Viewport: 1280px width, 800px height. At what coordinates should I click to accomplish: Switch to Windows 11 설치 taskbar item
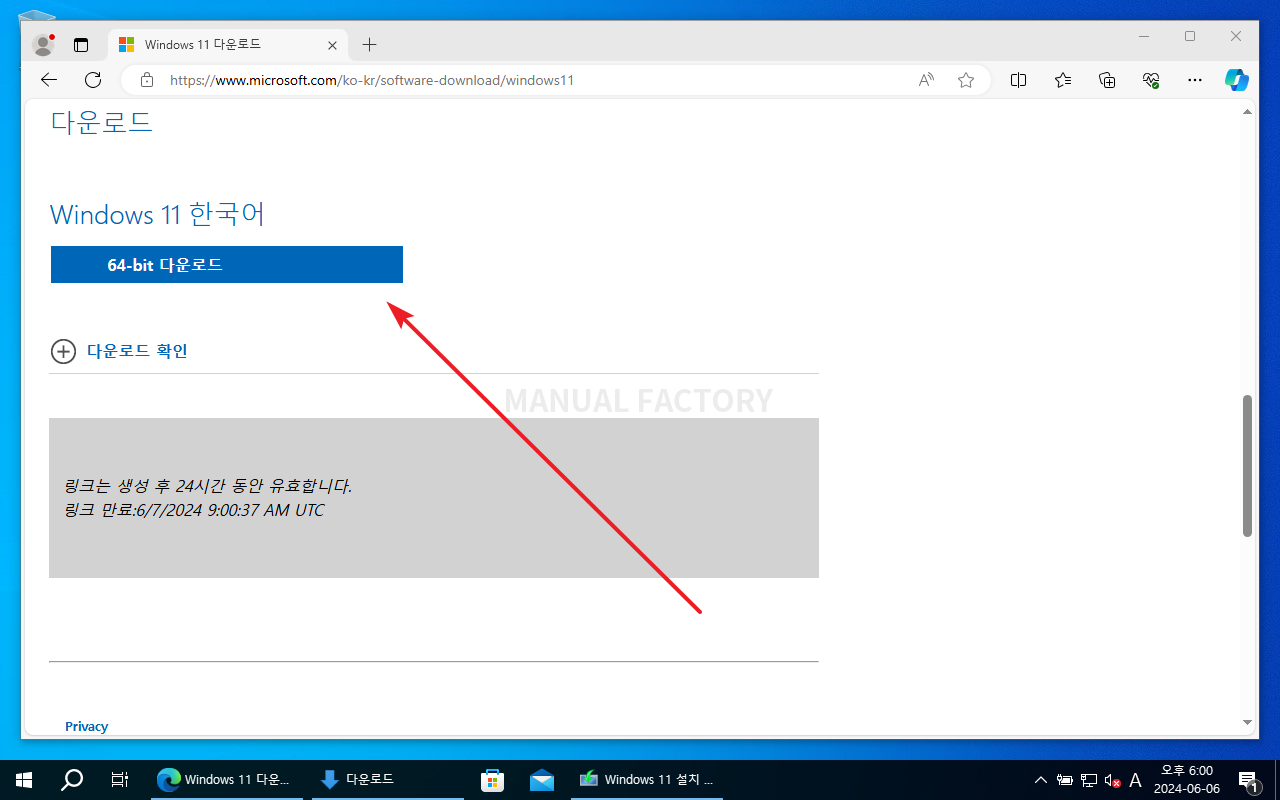647,780
